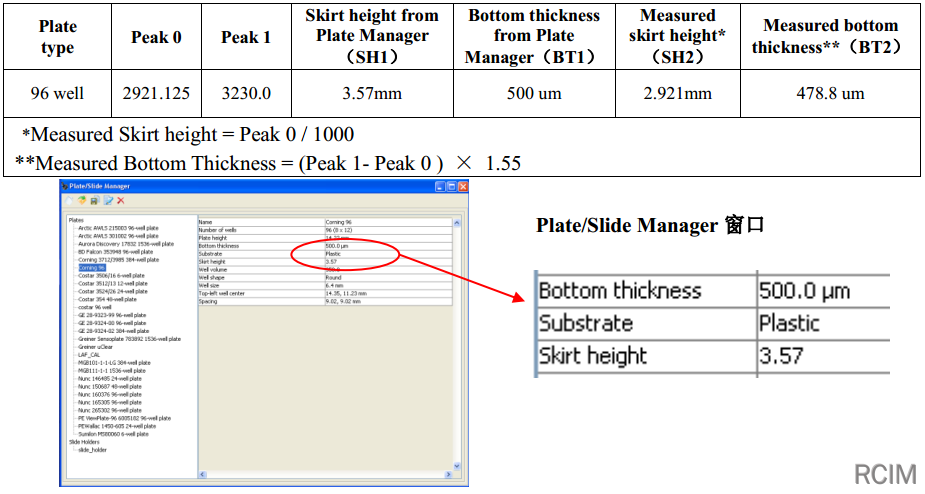Pick Sumilon MS80060 6-well plate
The image size is (925, 494).
pyautogui.click(x=113, y=434)
